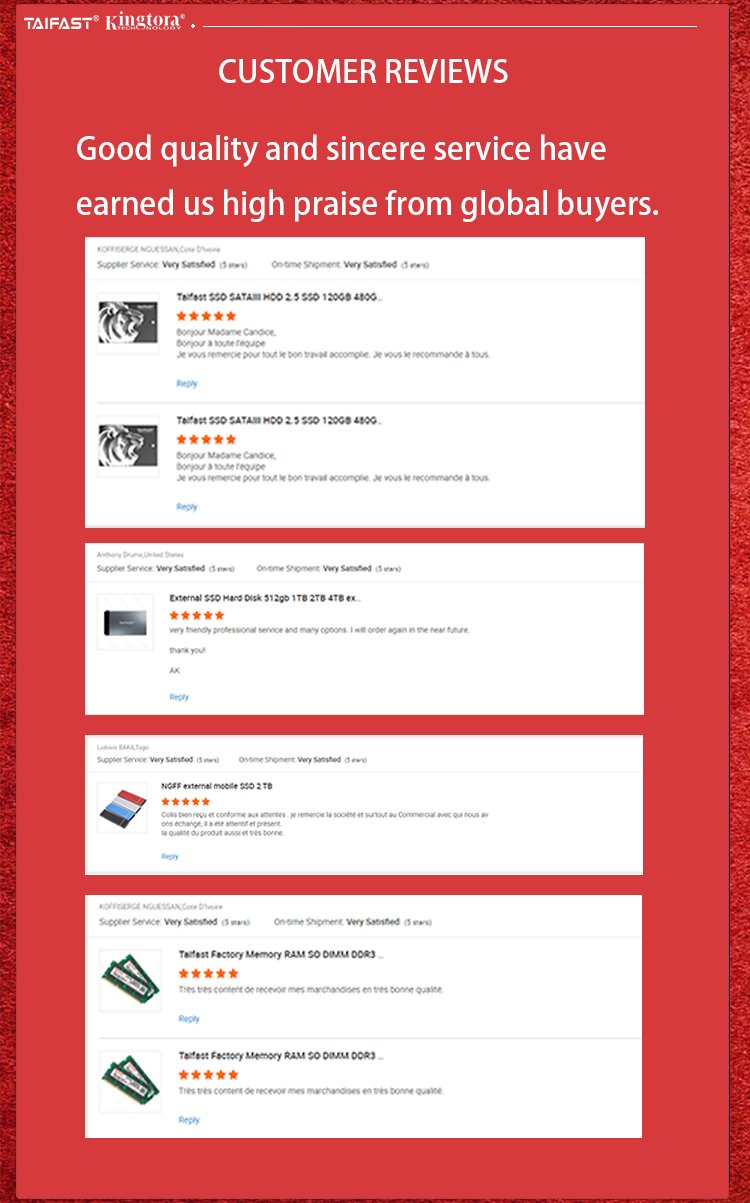Open the External SSD Hard Disk product thumbnail
This screenshot has width=750, height=1203.
125,623
